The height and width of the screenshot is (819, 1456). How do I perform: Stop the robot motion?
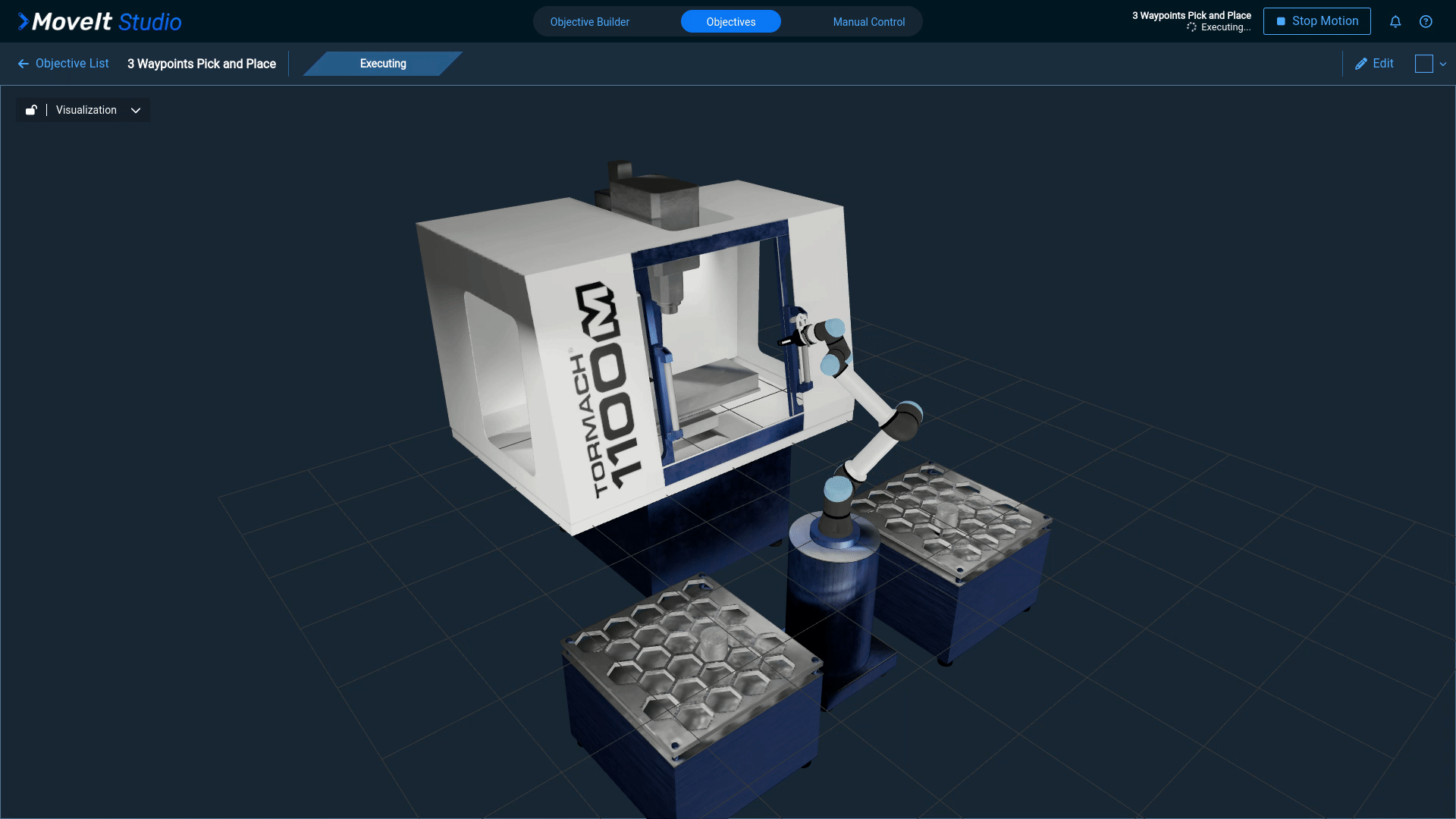click(1316, 21)
